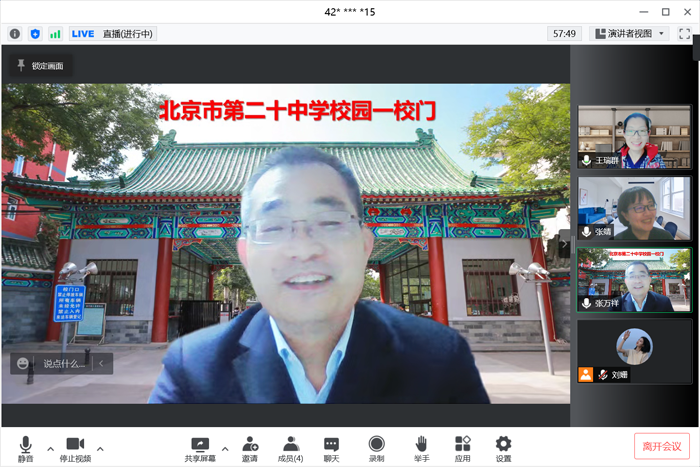Image resolution: width=700 pixels, height=467 pixels.
Task: Click the emoji smiley icon in chat bar
Action: click(x=22, y=363)
